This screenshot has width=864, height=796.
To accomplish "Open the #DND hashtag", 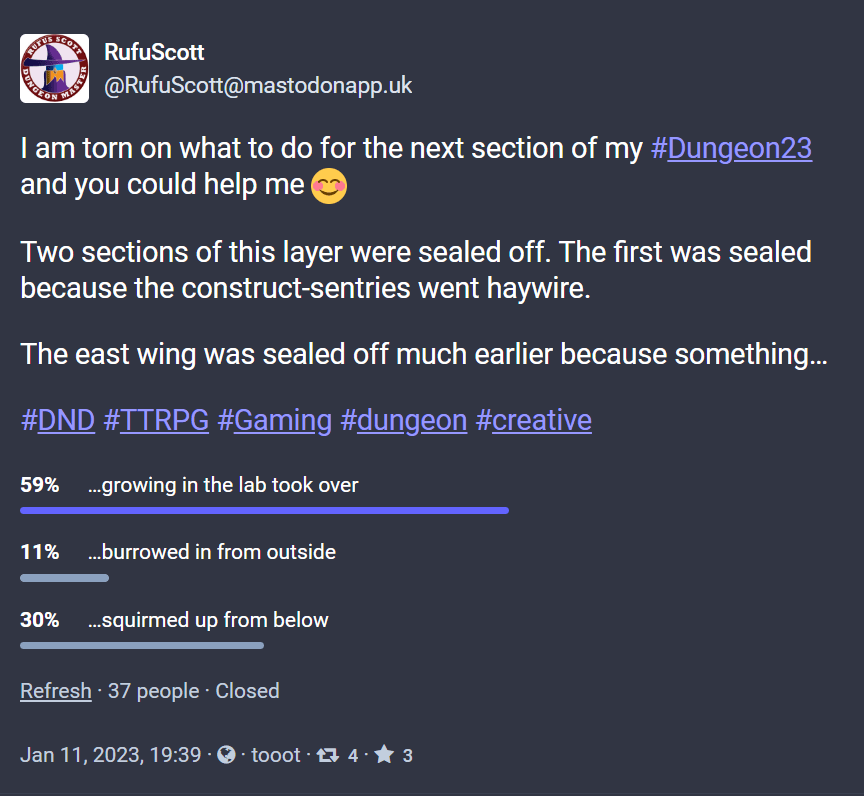I will click(58, 420).
